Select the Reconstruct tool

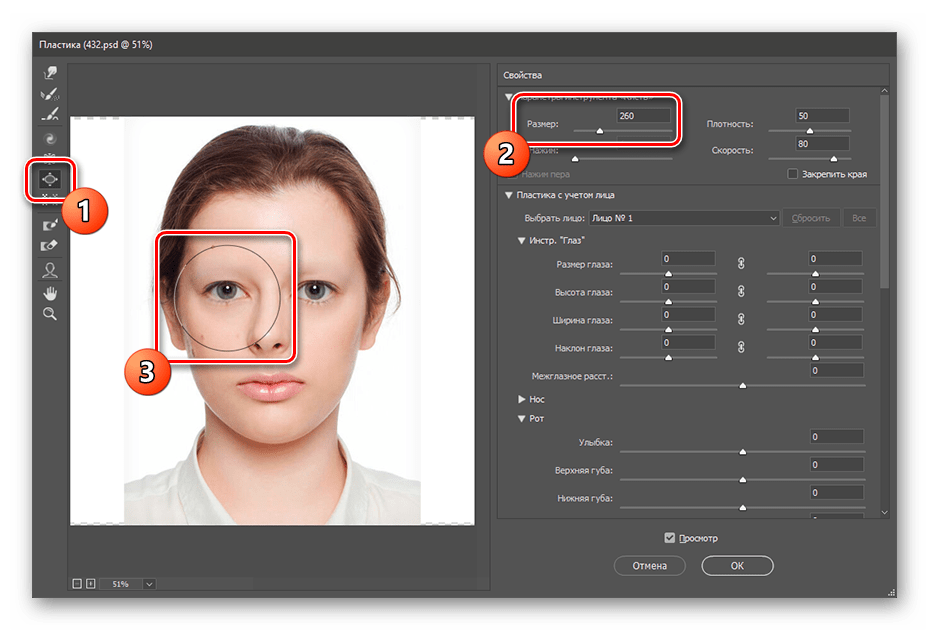pyautogui.click(x=50, y=94)
